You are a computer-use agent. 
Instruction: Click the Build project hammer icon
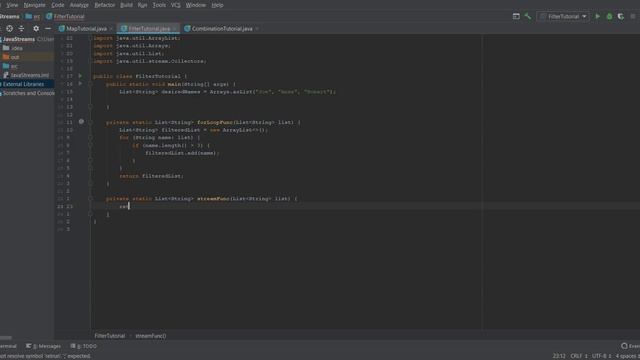coord(528,16)
